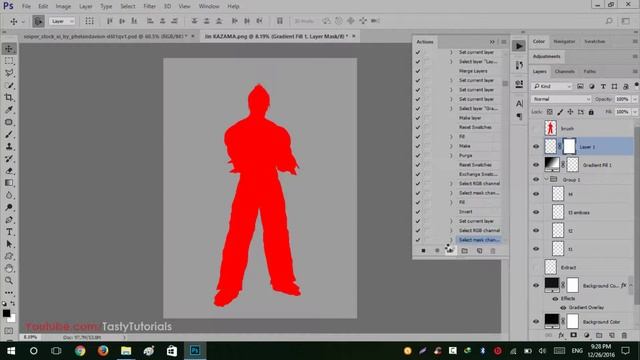
Task: Open the Auto-Select Layer dropdown
Action: point(62,21)
